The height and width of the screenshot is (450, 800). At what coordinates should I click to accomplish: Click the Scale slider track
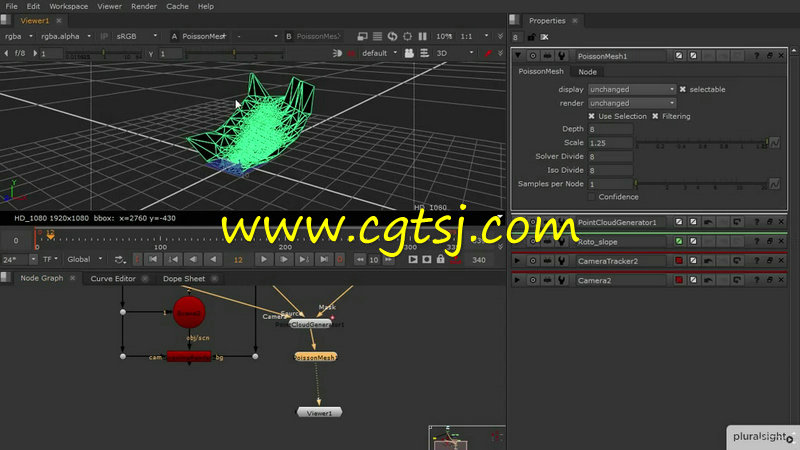click(702, 143)
